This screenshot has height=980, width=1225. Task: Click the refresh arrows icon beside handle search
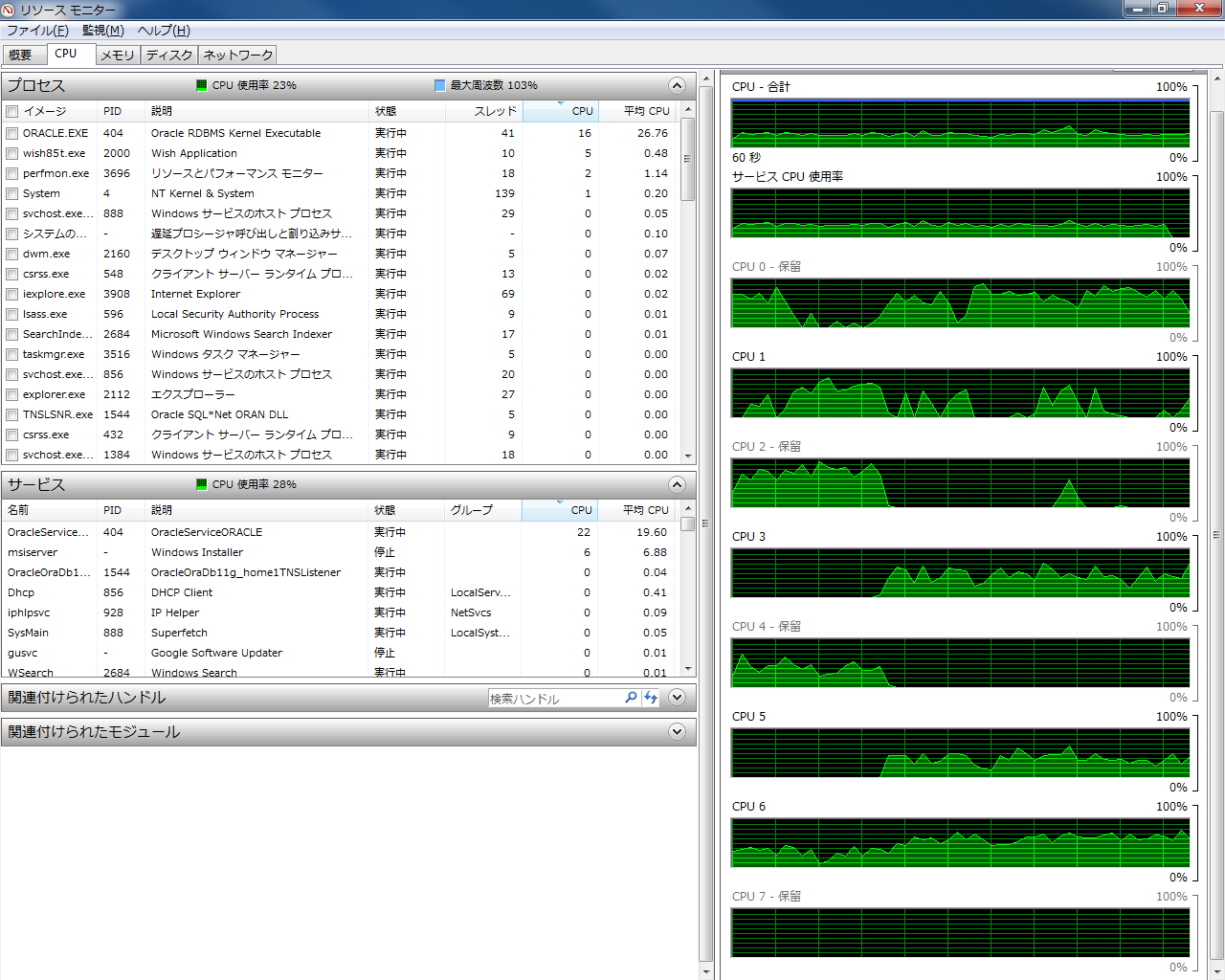click(x=651, y=698)
